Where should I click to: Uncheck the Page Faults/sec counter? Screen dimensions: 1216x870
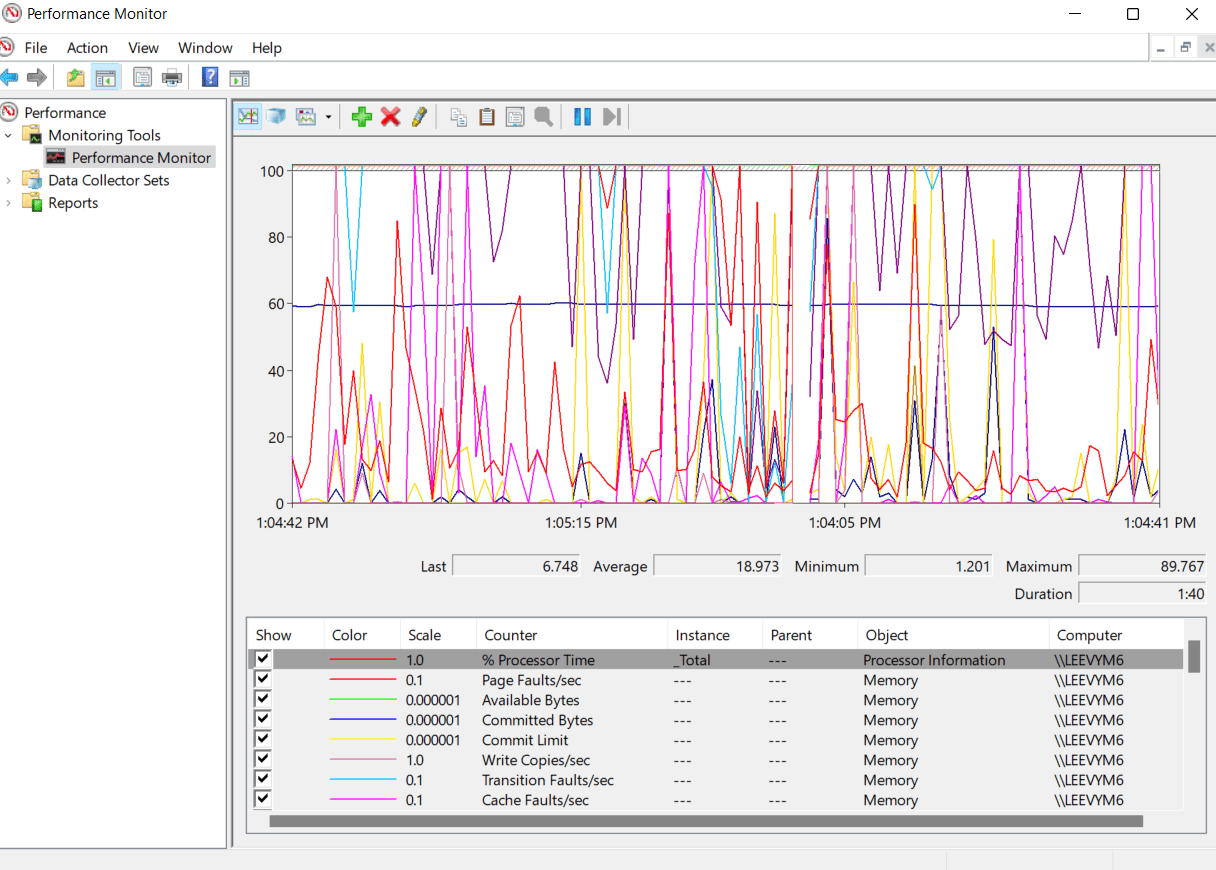[262, 678]
